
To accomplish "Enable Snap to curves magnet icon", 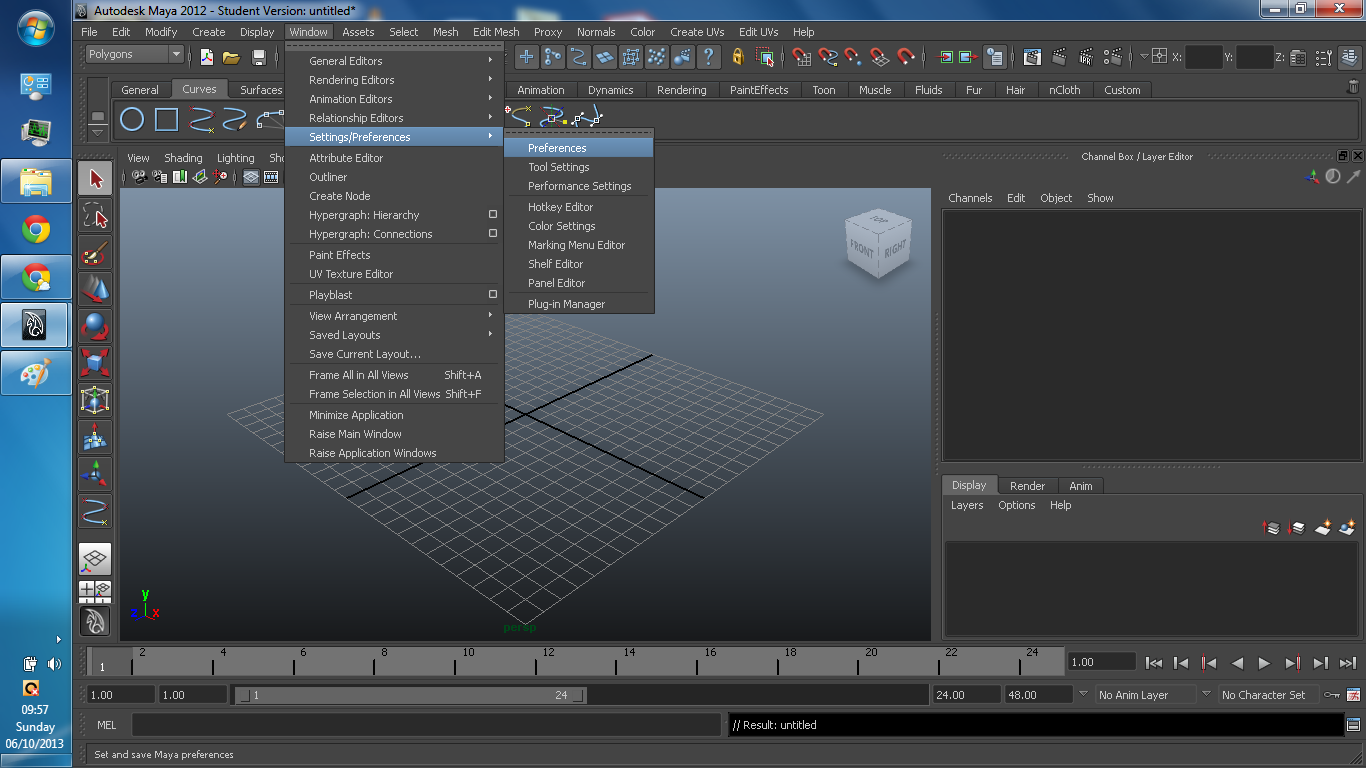I will (828, 57).
